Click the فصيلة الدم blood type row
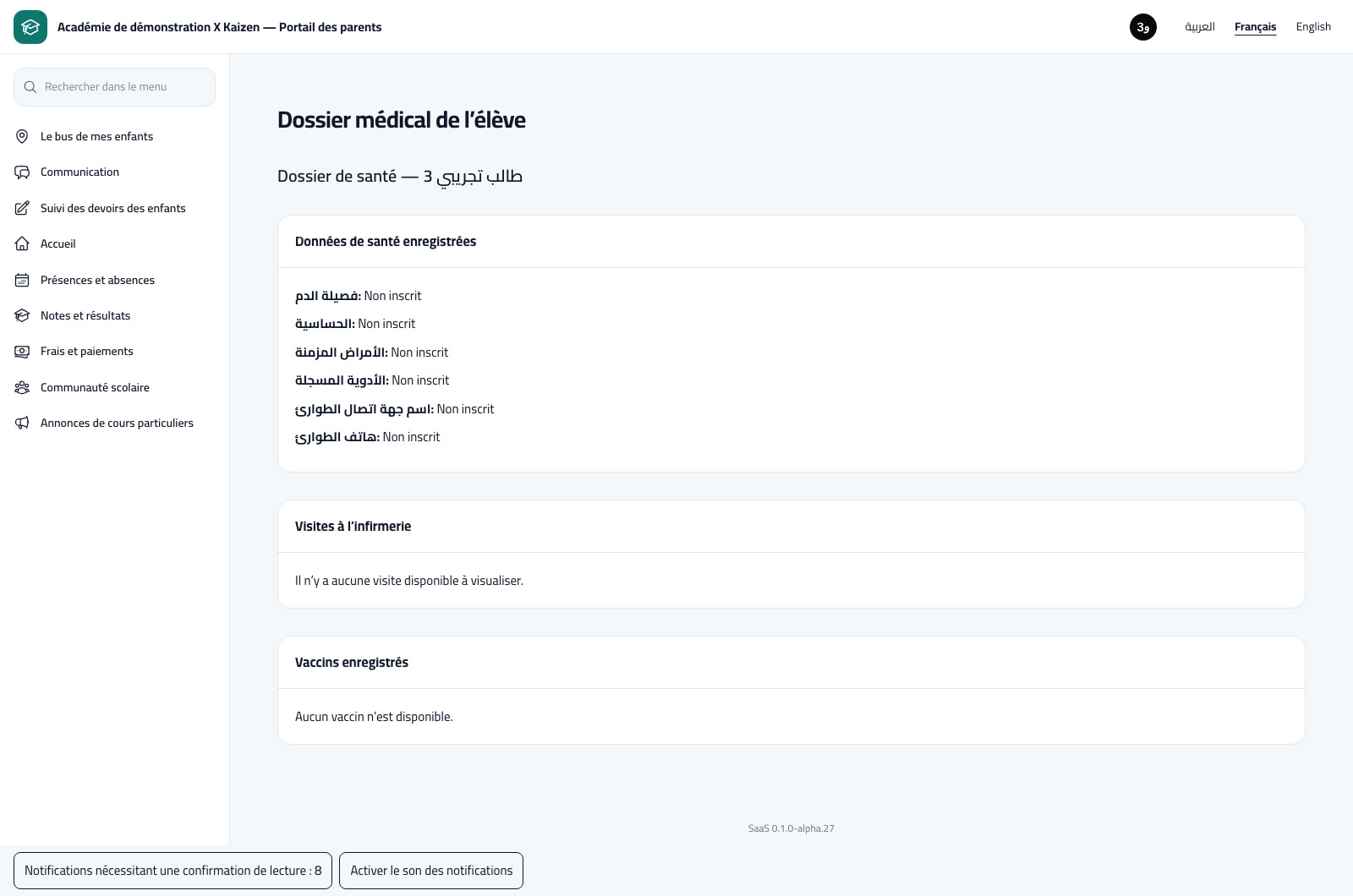This screenshot has width=1353, height=896. click(x=359, y=296)
